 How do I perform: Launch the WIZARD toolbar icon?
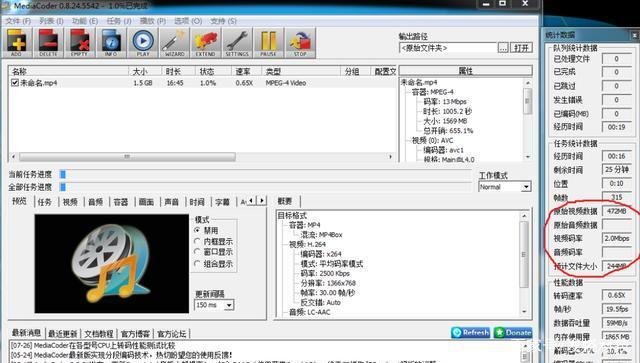coord(174,43)
